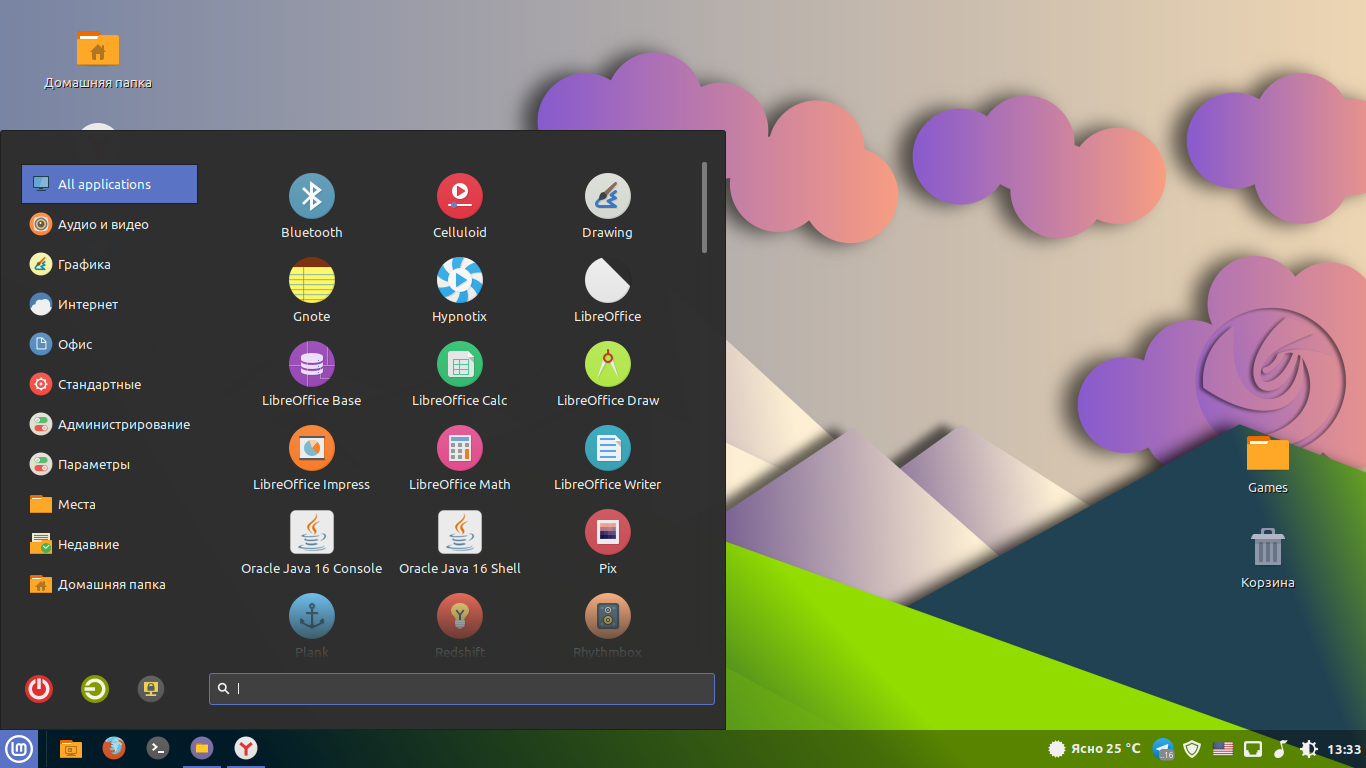1366x768 pixels.
Task: Select the All applications category
Action: click(110, 184)
